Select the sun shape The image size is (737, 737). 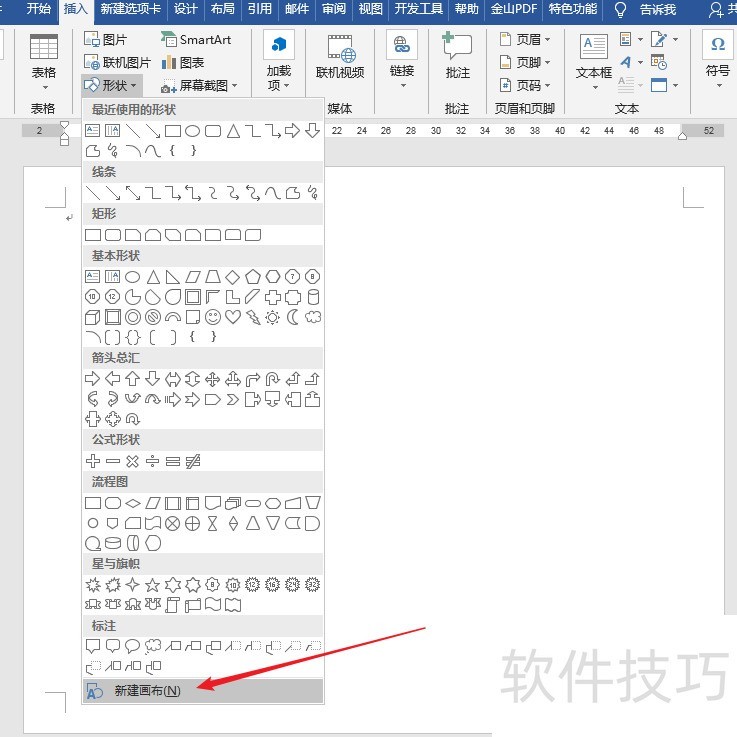273,317
